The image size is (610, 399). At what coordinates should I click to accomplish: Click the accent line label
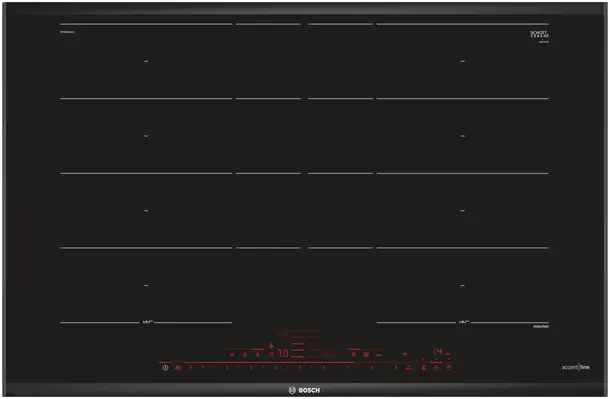tap(575, 367)
